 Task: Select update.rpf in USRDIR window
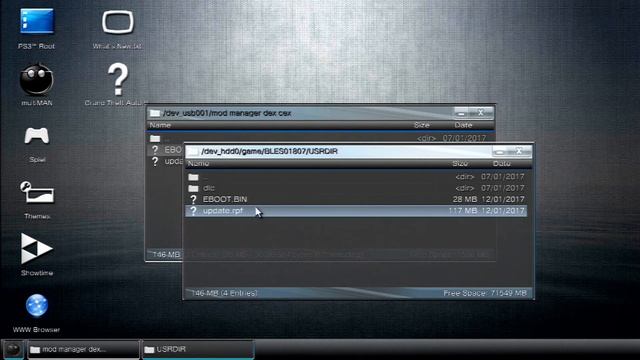coord(356,211)
